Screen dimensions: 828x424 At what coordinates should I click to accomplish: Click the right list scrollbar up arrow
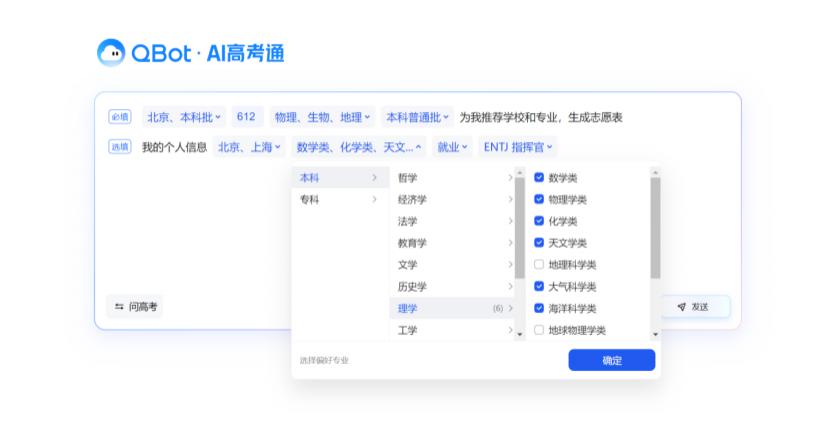[x=655, y=173]
